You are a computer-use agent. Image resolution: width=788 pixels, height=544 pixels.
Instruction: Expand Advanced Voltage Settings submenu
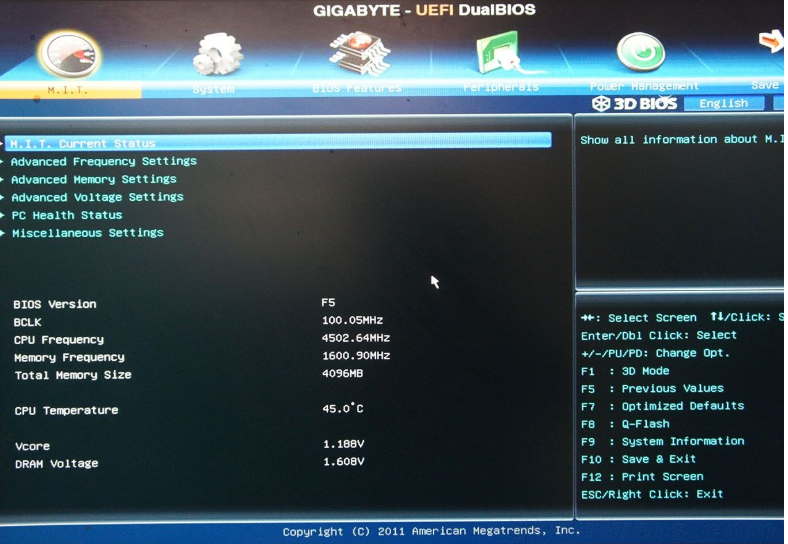pyautogui.click(x=97, y=197)
